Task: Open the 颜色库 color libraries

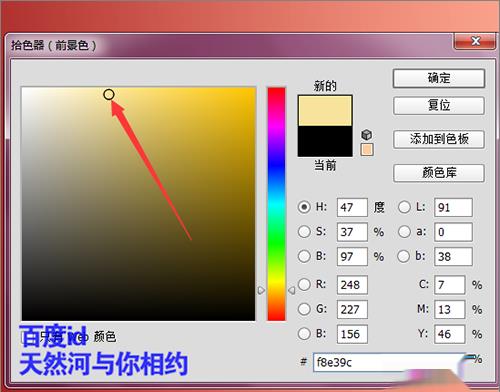Action: [x=439, y=173]
